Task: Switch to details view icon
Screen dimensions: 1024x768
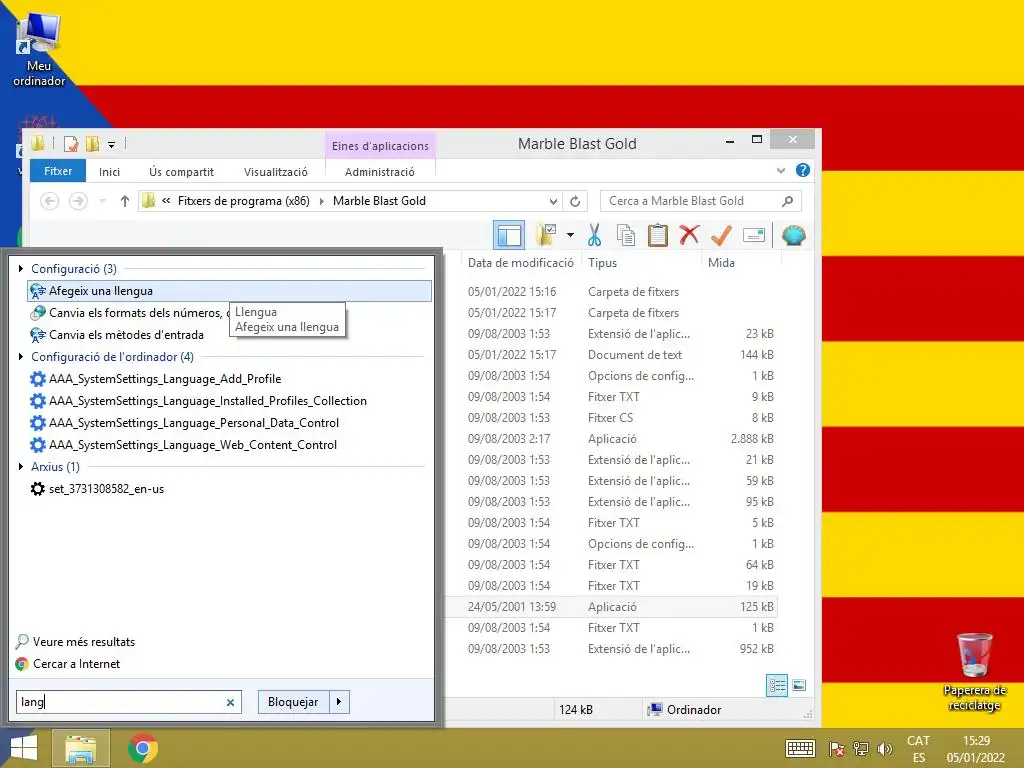Action: (x=776, y=686)
